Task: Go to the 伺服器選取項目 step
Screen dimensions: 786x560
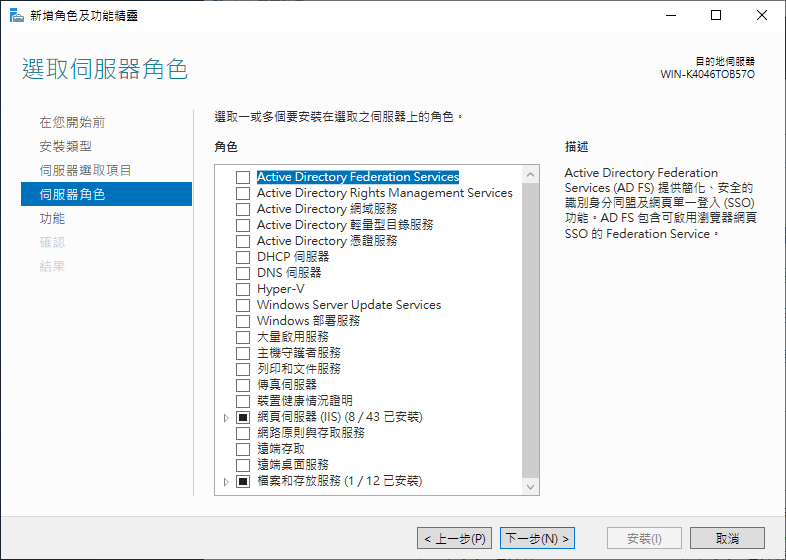Action: click(x=85, y=170)
